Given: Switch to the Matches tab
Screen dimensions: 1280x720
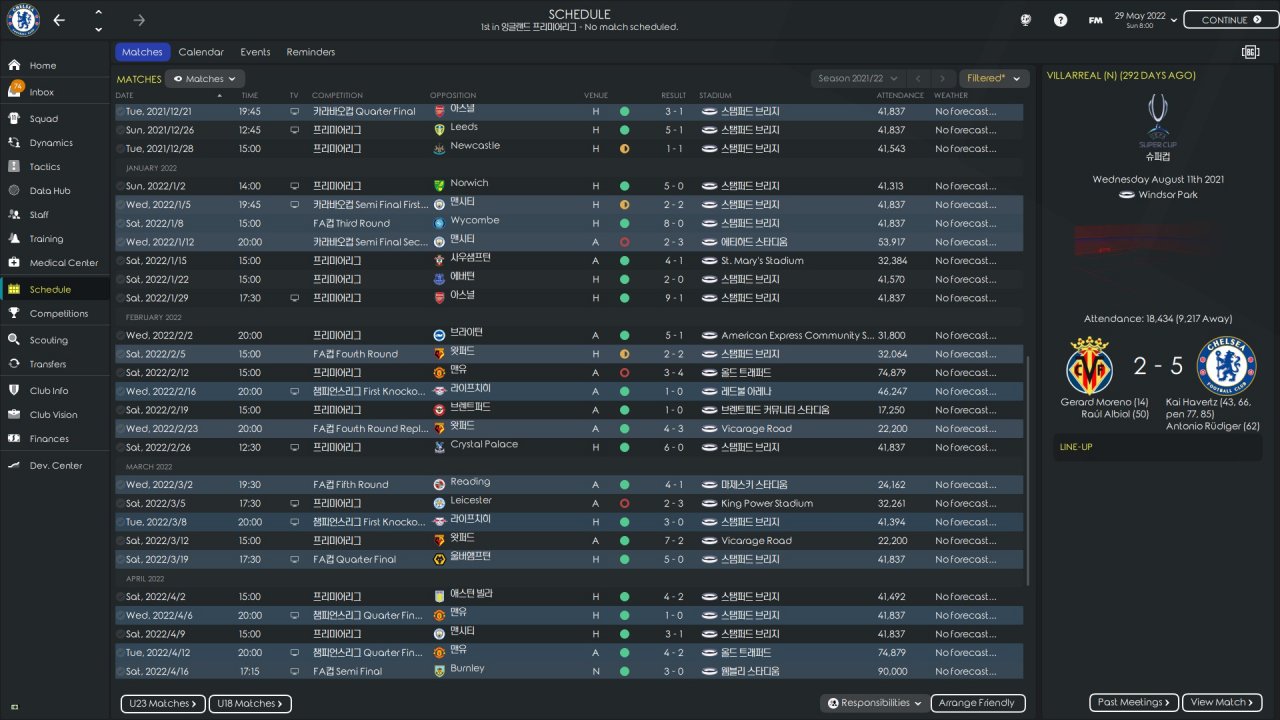Looking at the screenshot, I should pyautogui.click(x=142, y=52).
